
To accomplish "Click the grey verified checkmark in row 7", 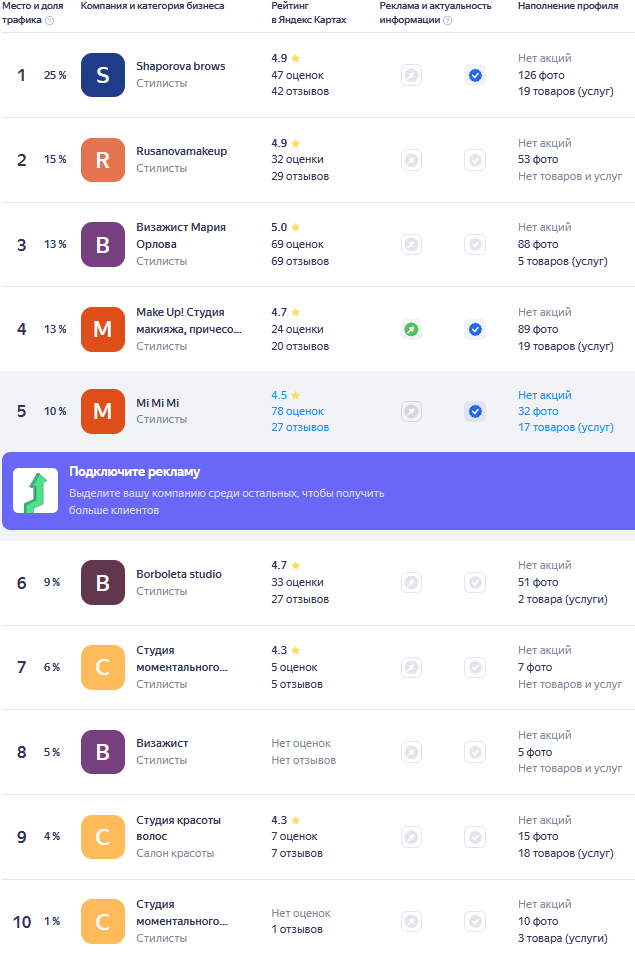I will pyautogui.click(x=475, y=667).
